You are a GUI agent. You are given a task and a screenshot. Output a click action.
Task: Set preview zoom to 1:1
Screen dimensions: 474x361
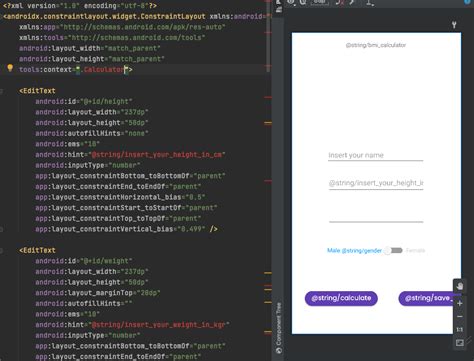pos(460,329)
